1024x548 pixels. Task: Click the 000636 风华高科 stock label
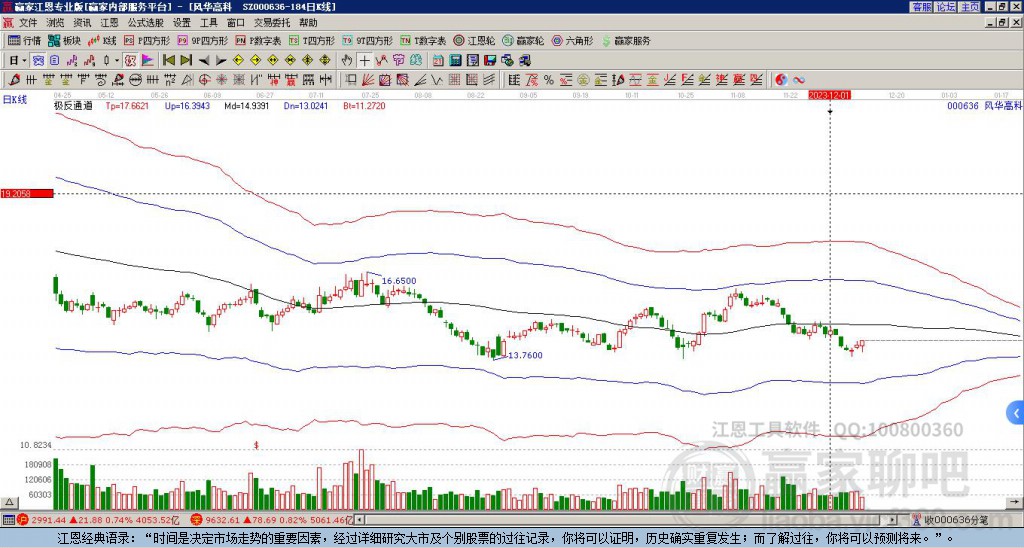(x=984, y=105)
